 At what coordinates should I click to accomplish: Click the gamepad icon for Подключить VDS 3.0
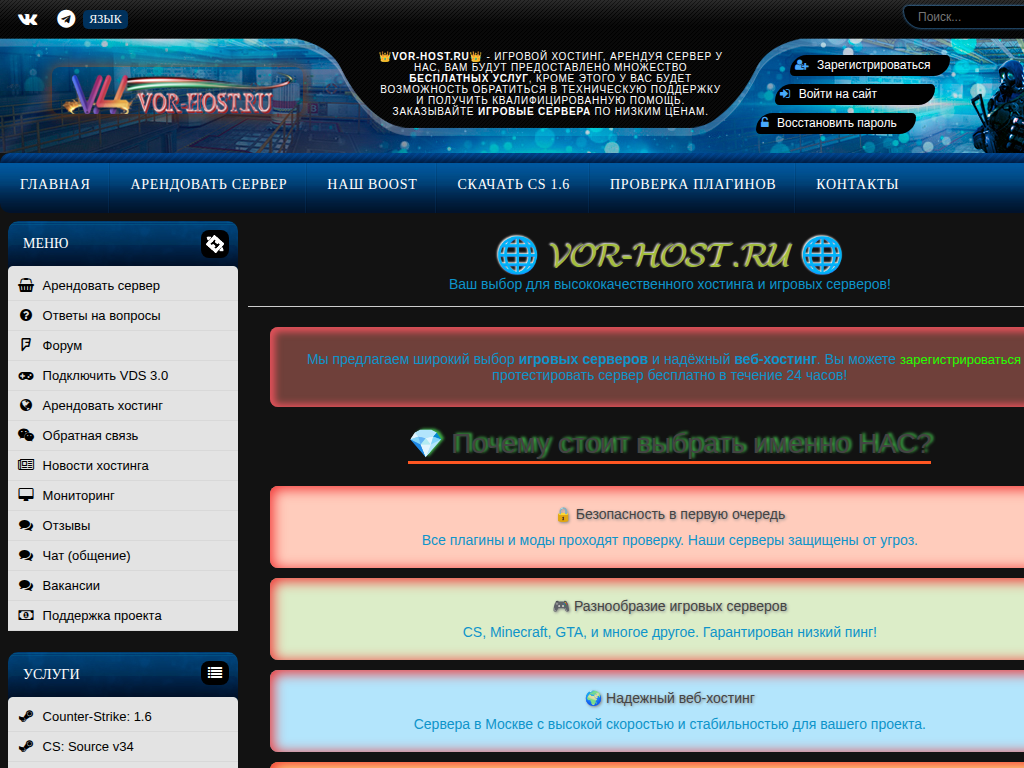click(x=26, y=376)
